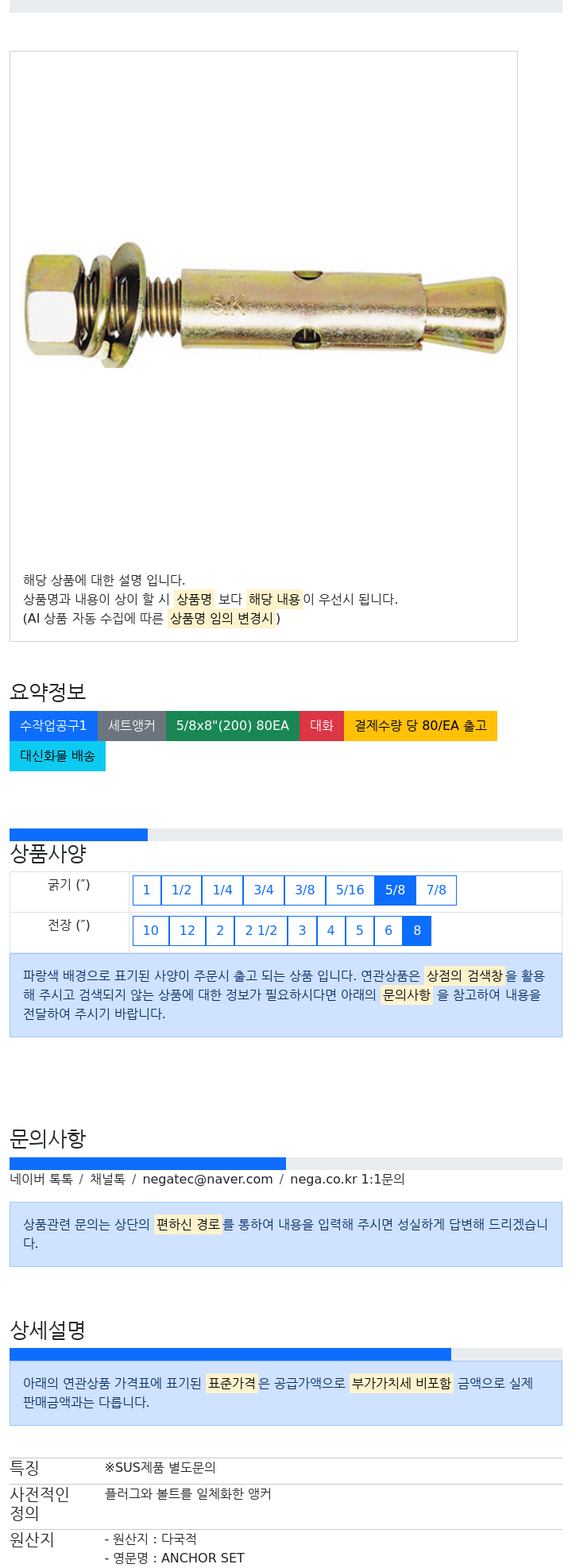Choose length option 10
The width and height of the screenshot is (572, 1568).
151,931
